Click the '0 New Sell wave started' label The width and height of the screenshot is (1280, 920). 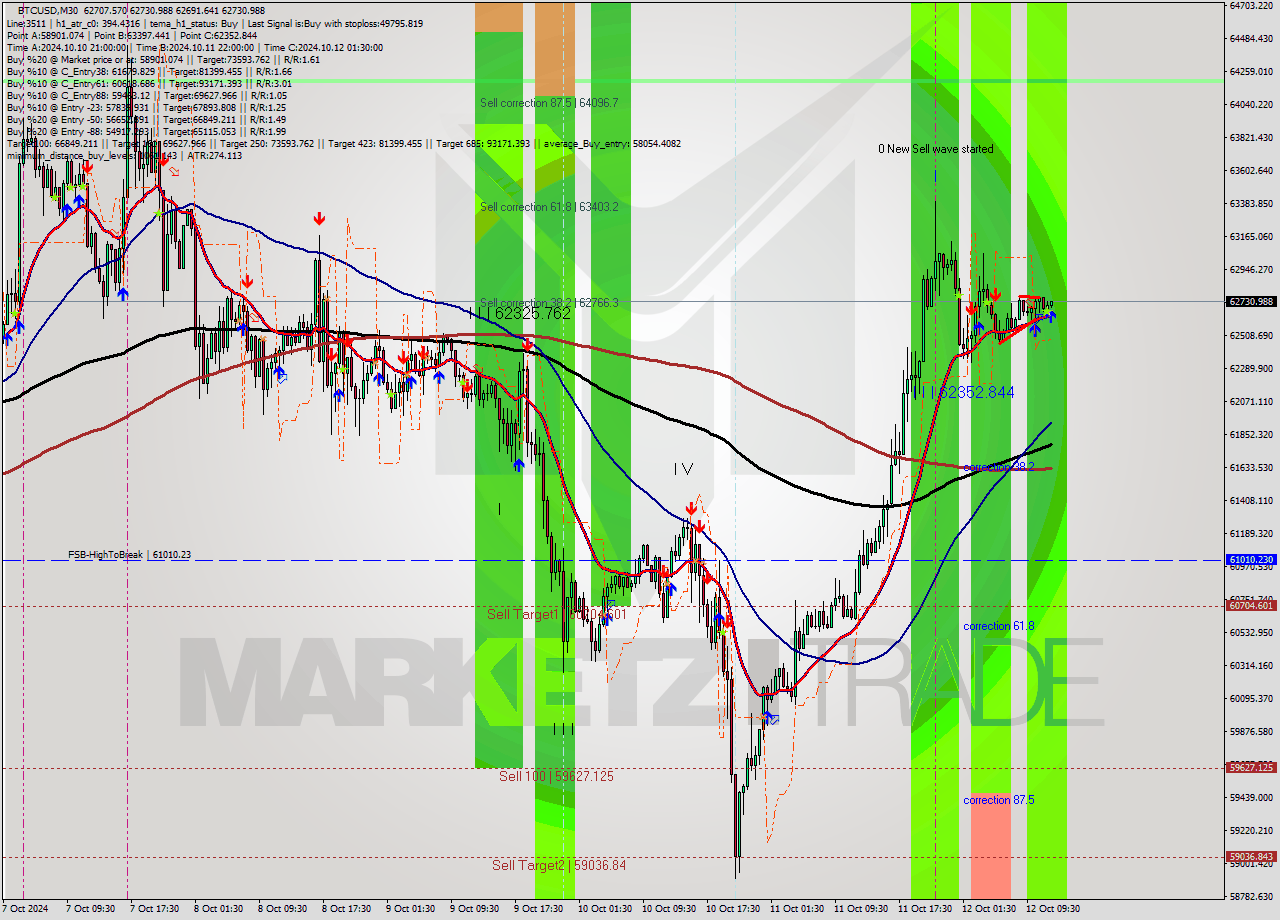[936, 149]
